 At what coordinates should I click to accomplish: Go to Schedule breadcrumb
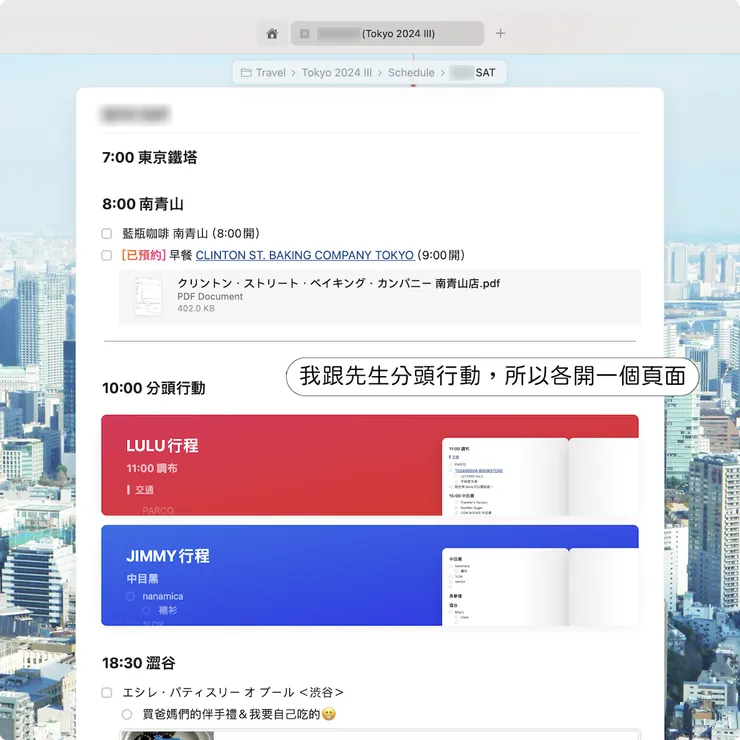pos(411,73)
